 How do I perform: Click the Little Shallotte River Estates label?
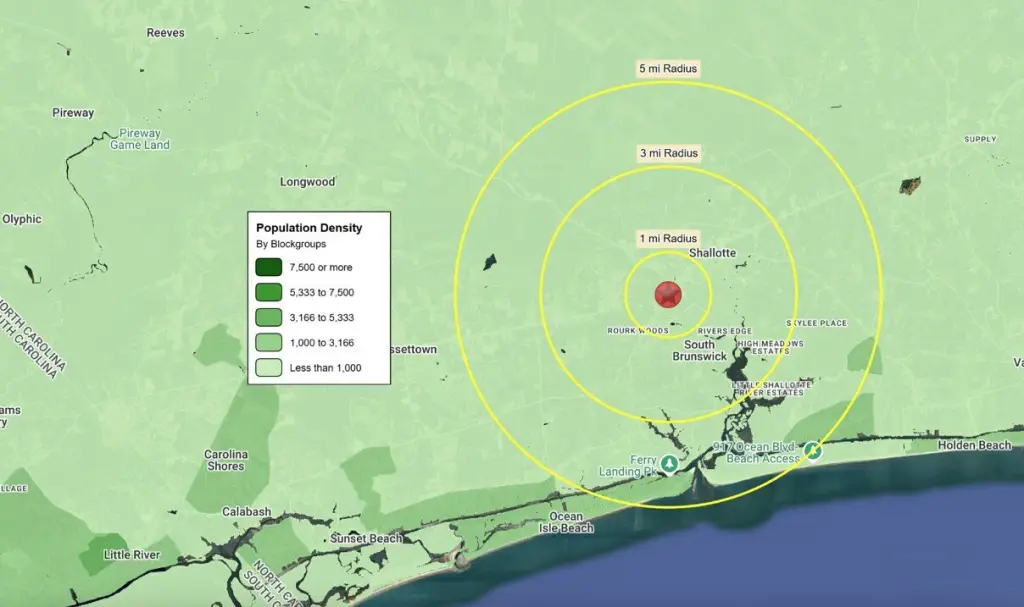[x=771, y=389]
